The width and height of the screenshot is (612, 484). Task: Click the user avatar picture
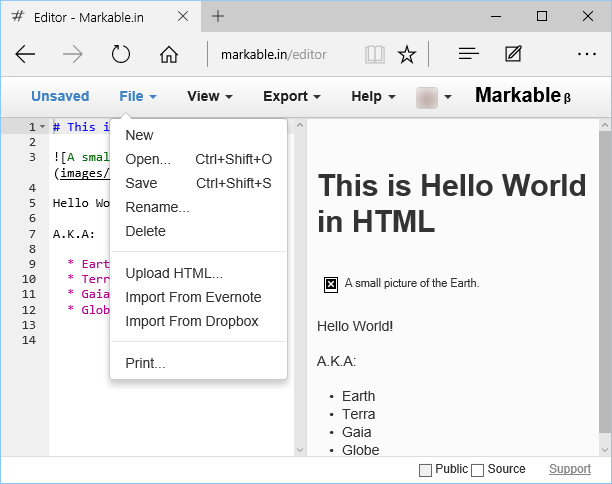[x=427, y=97]
